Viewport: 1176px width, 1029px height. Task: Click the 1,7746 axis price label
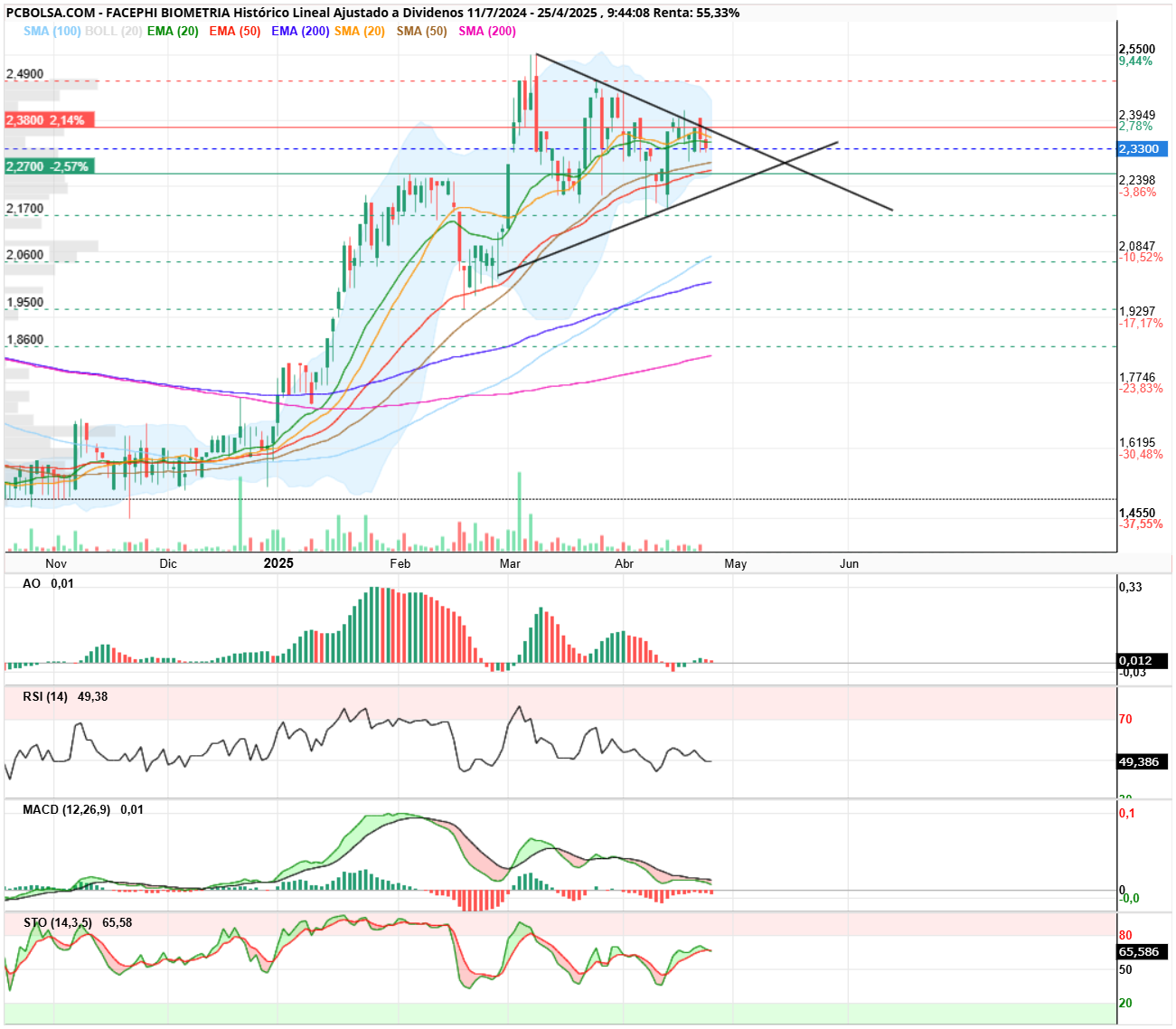pyautogui.click(x=1137, y=377)
